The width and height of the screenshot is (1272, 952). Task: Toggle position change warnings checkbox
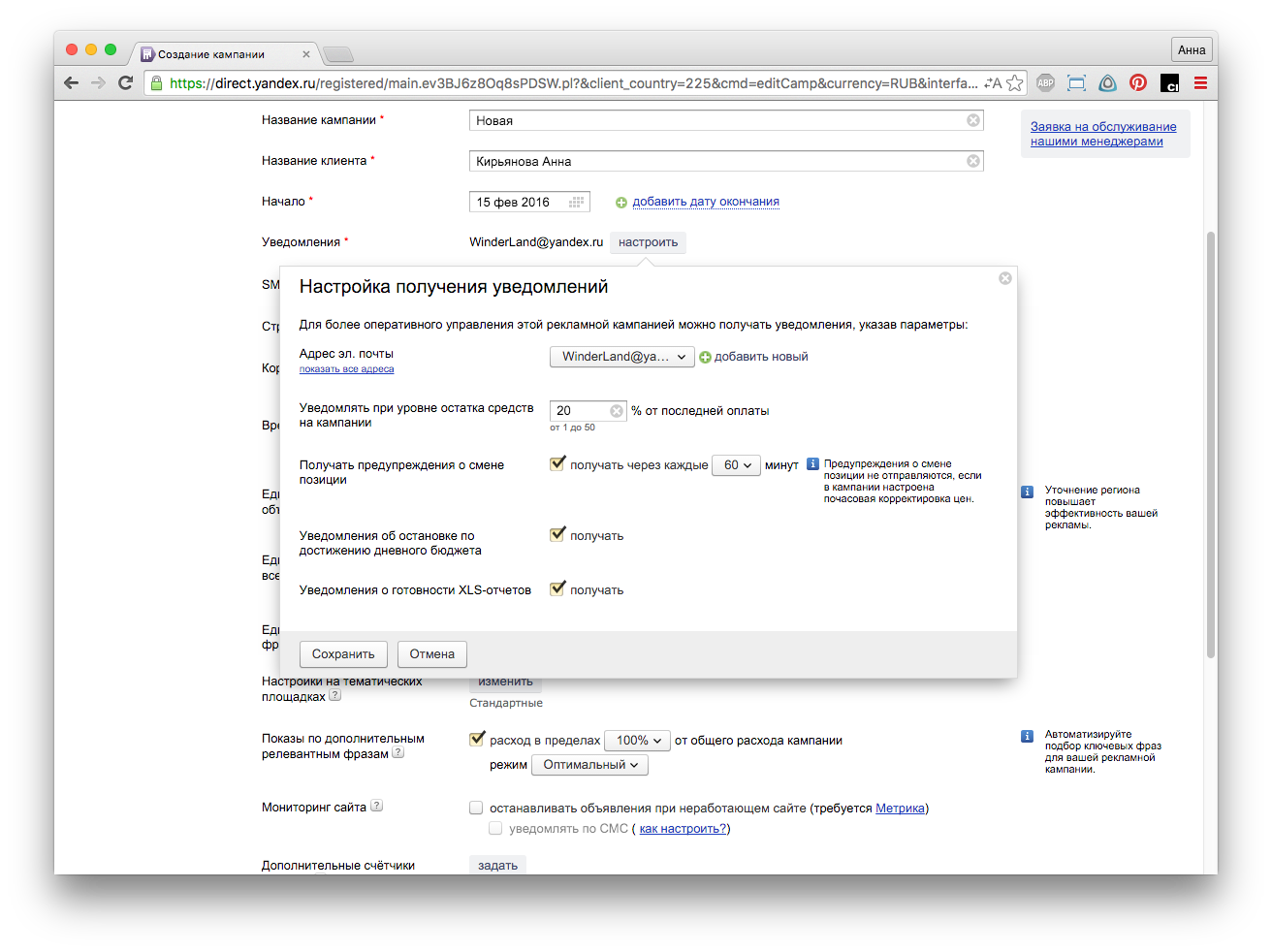[557, 464]
